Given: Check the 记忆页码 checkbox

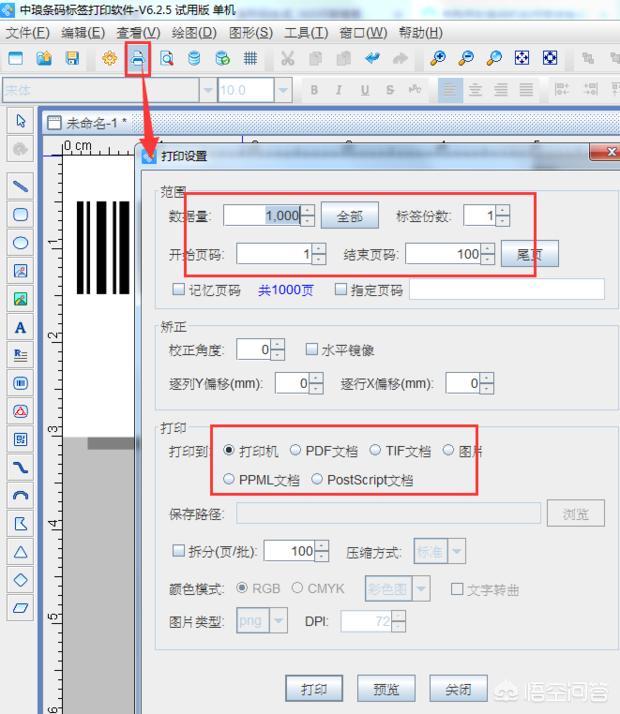Looking at the screenshot, I should 178,289.
